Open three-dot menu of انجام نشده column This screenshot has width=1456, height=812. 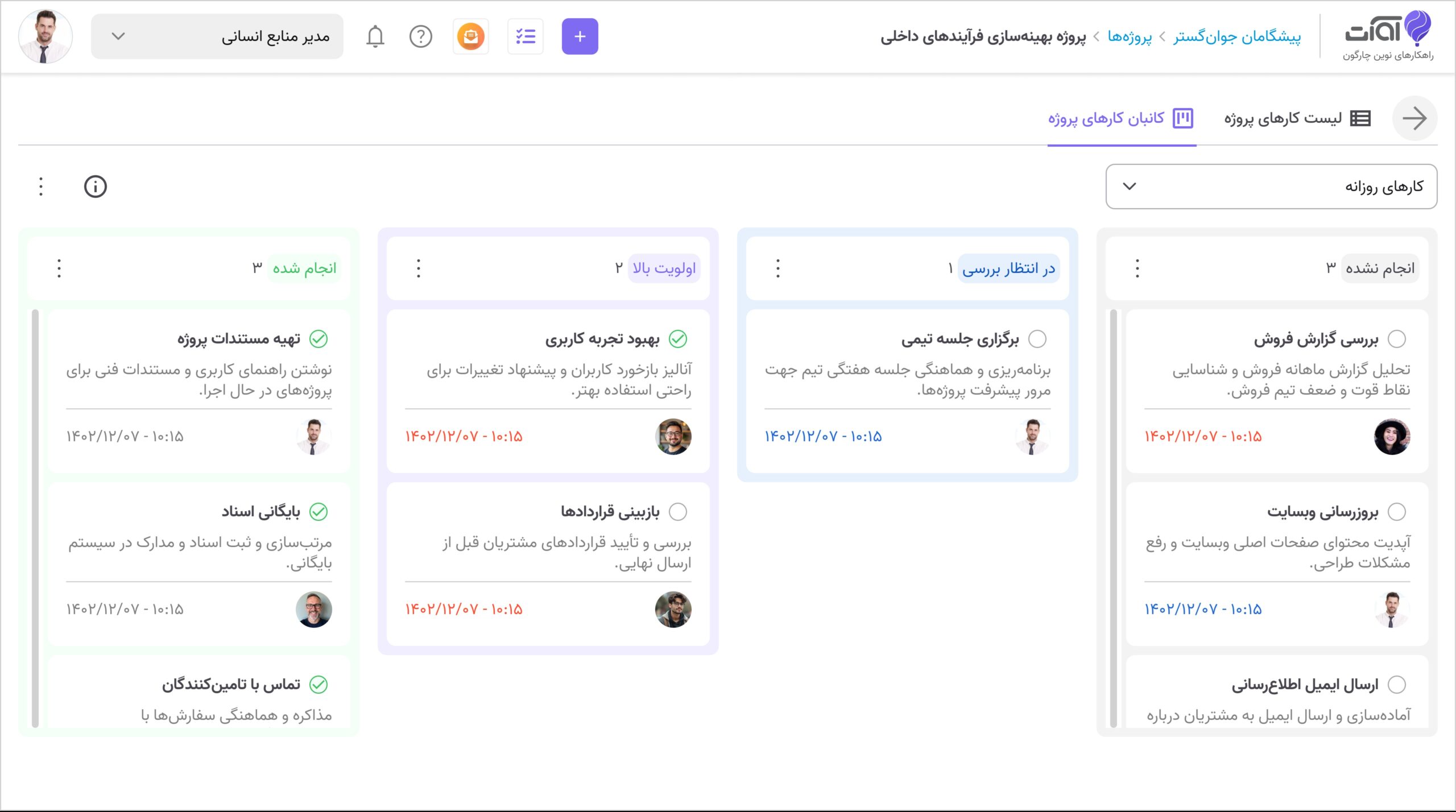[1137, 268]
